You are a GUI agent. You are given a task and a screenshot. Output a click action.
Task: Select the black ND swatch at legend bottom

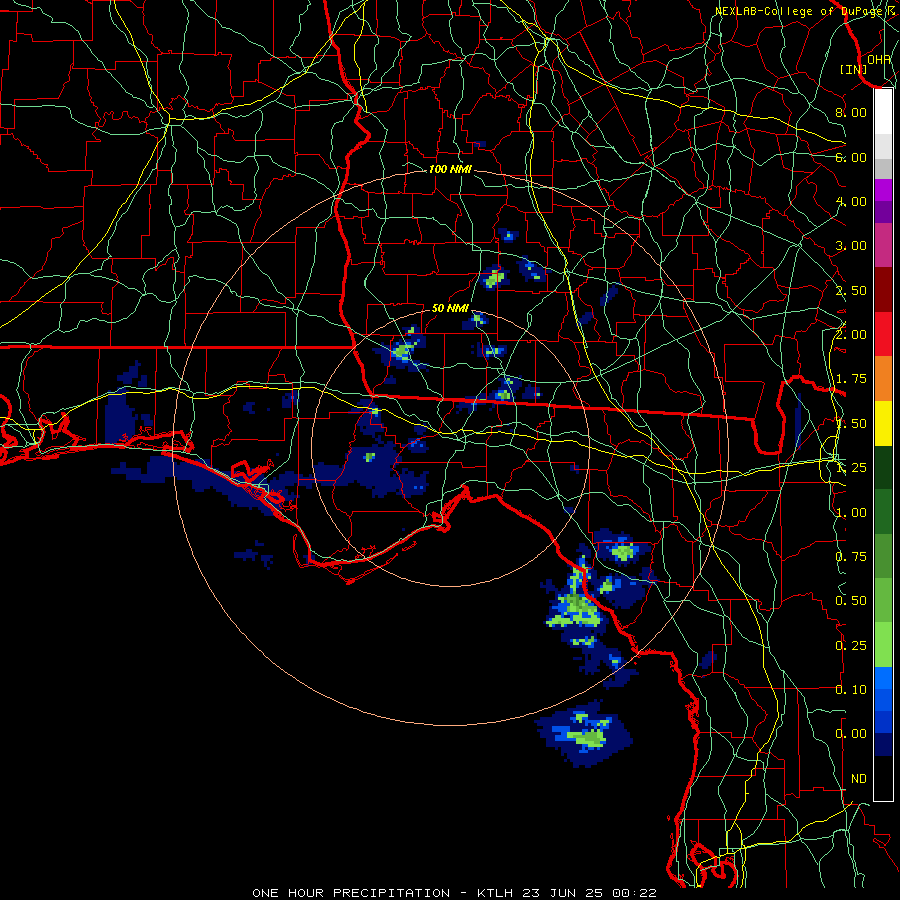(883, 778)
